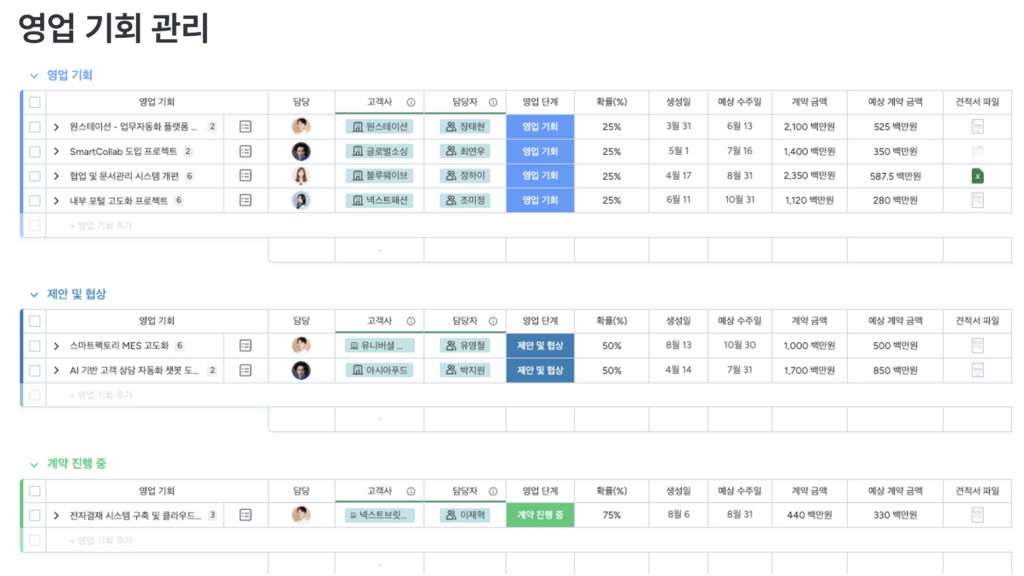Image resolution: width=1024 pixels, height=576 pixels.
Task: Expand subitems of 스마트팩토리 MES 고도화
Action: [x=56, y=345]
